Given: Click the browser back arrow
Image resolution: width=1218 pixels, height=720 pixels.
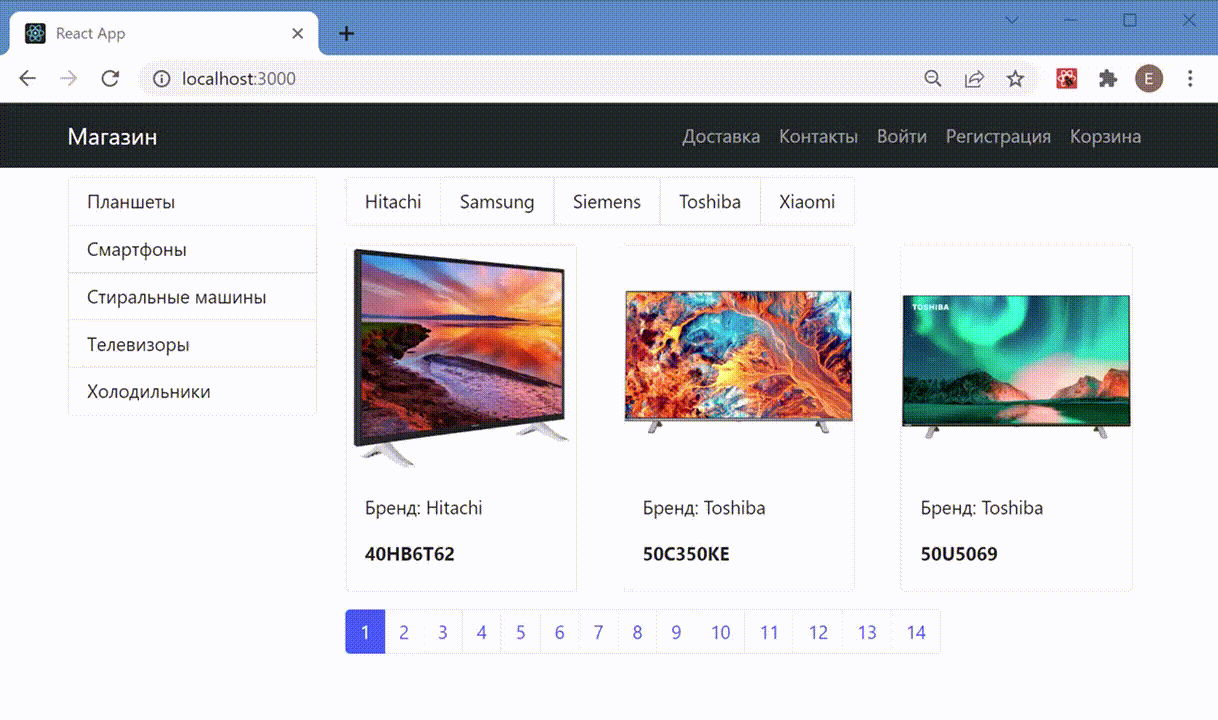Looking at the screenshot, I should pos(27,79).
